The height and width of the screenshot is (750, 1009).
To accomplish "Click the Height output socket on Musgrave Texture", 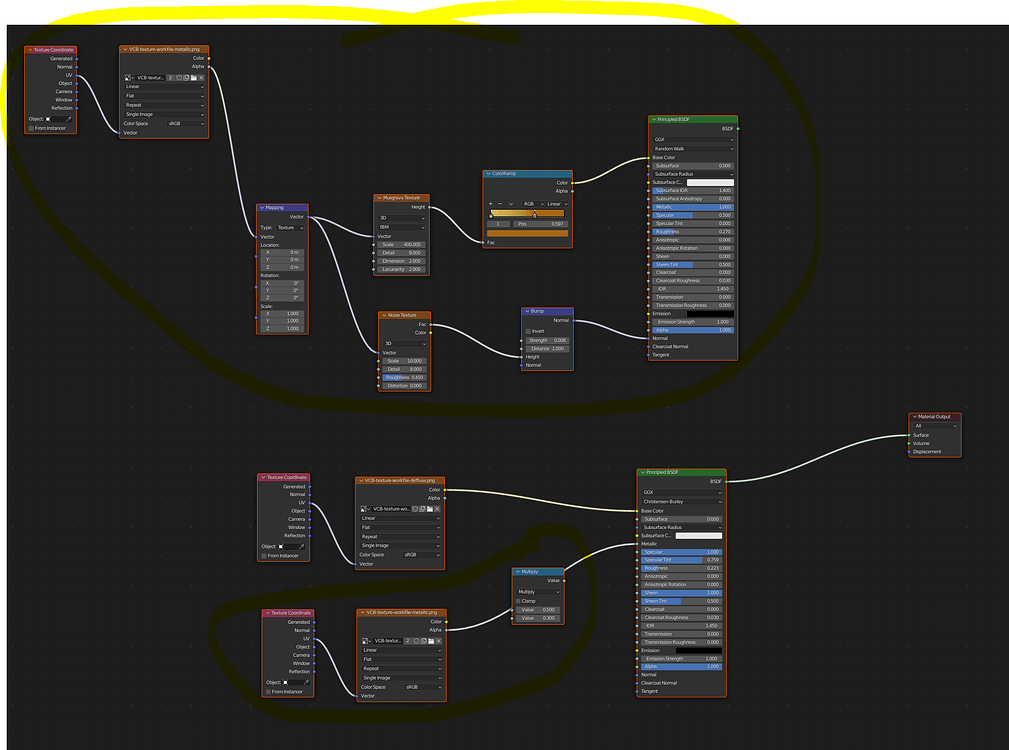I will point(430,207).
